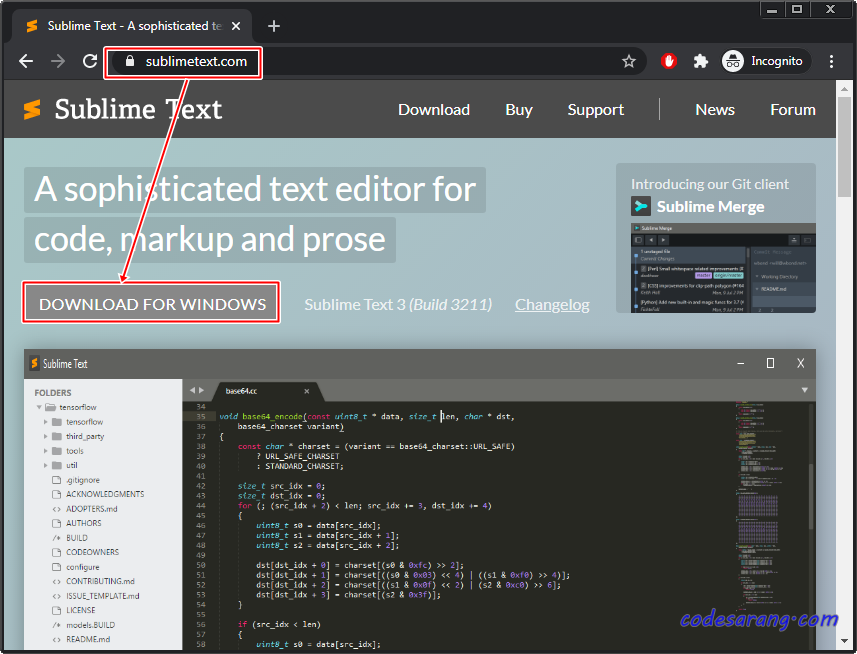The image size is (857, 654).
Task: Close the embedded Sublime Text window
Action: [x=800, y=363]
